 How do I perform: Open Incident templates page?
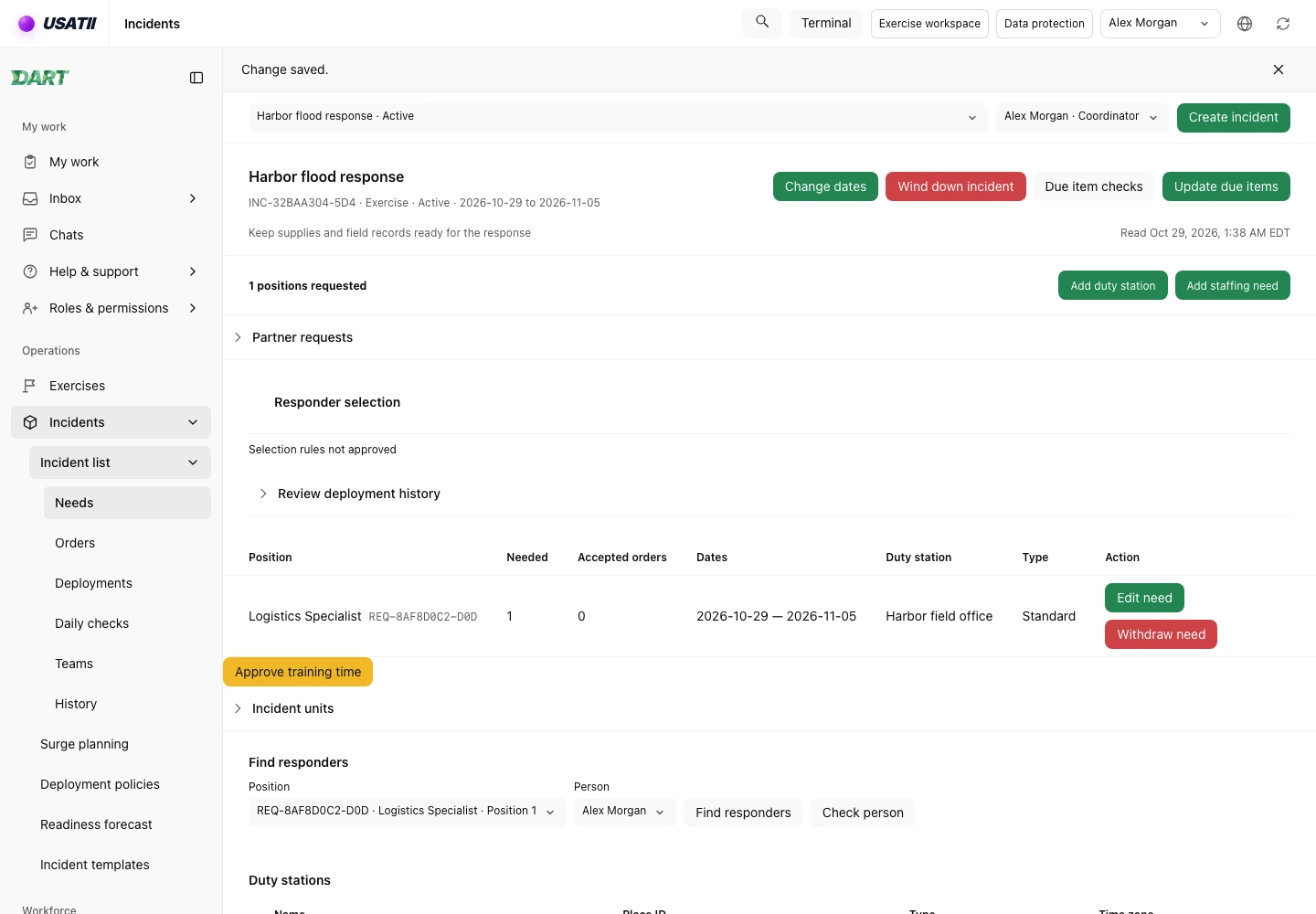click(x=120, y=865)
